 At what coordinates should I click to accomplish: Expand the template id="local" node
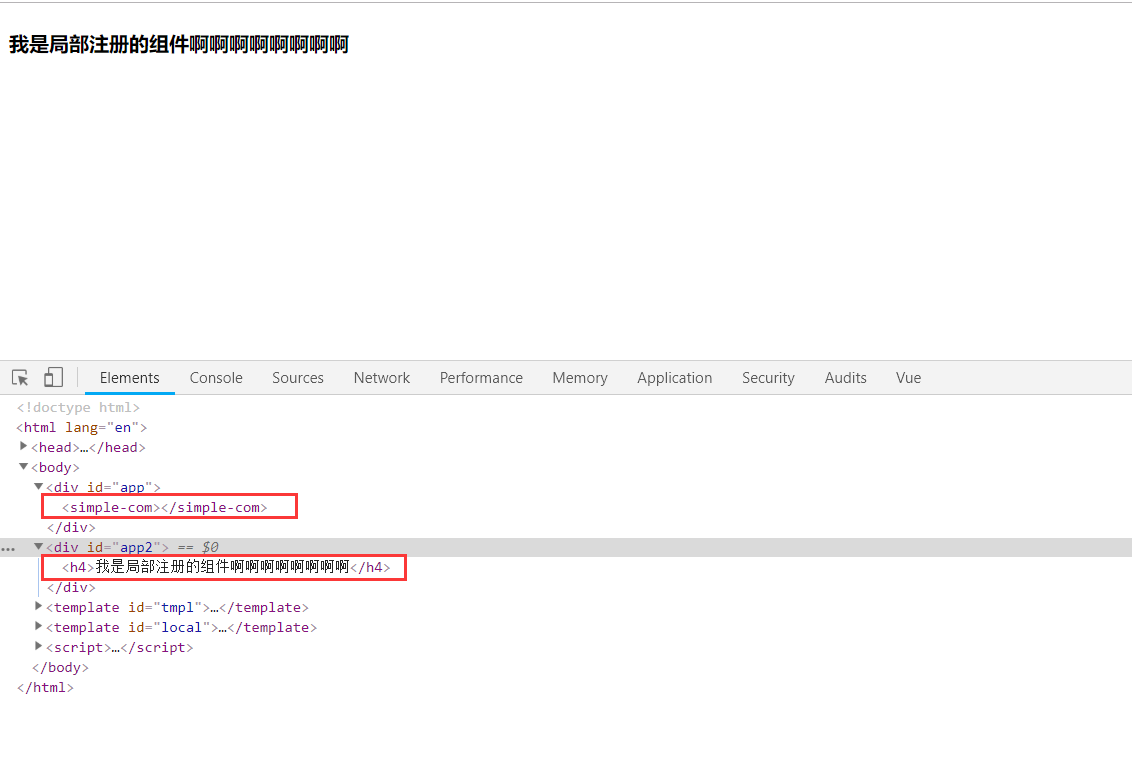click(39, 626)
